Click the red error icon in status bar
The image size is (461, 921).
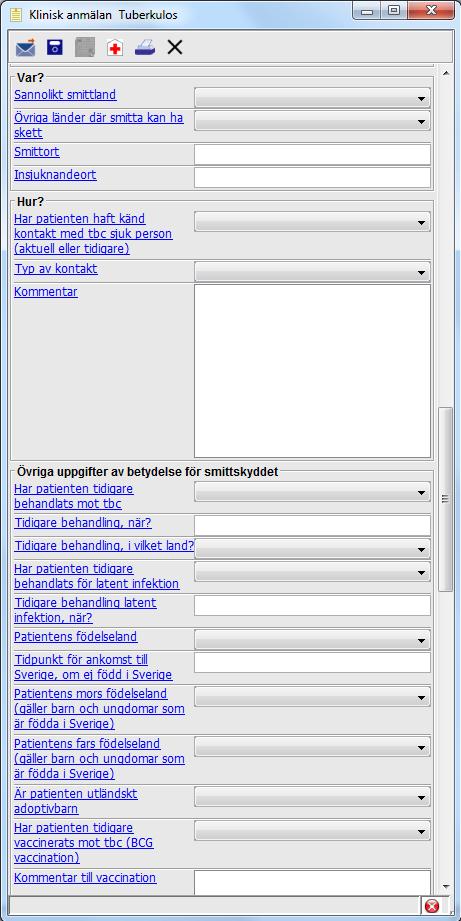432,906
